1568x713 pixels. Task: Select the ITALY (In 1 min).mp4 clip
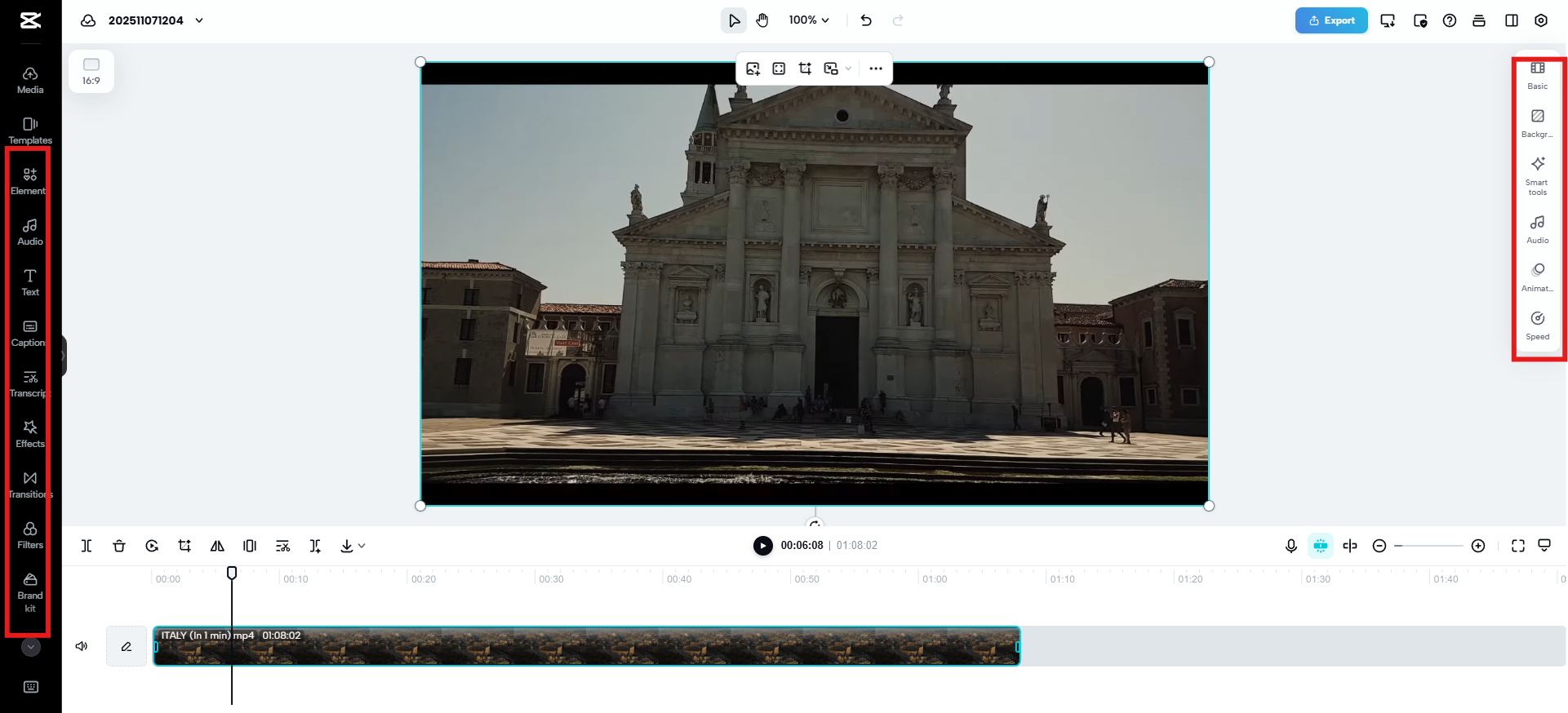(x=587, y=646)
